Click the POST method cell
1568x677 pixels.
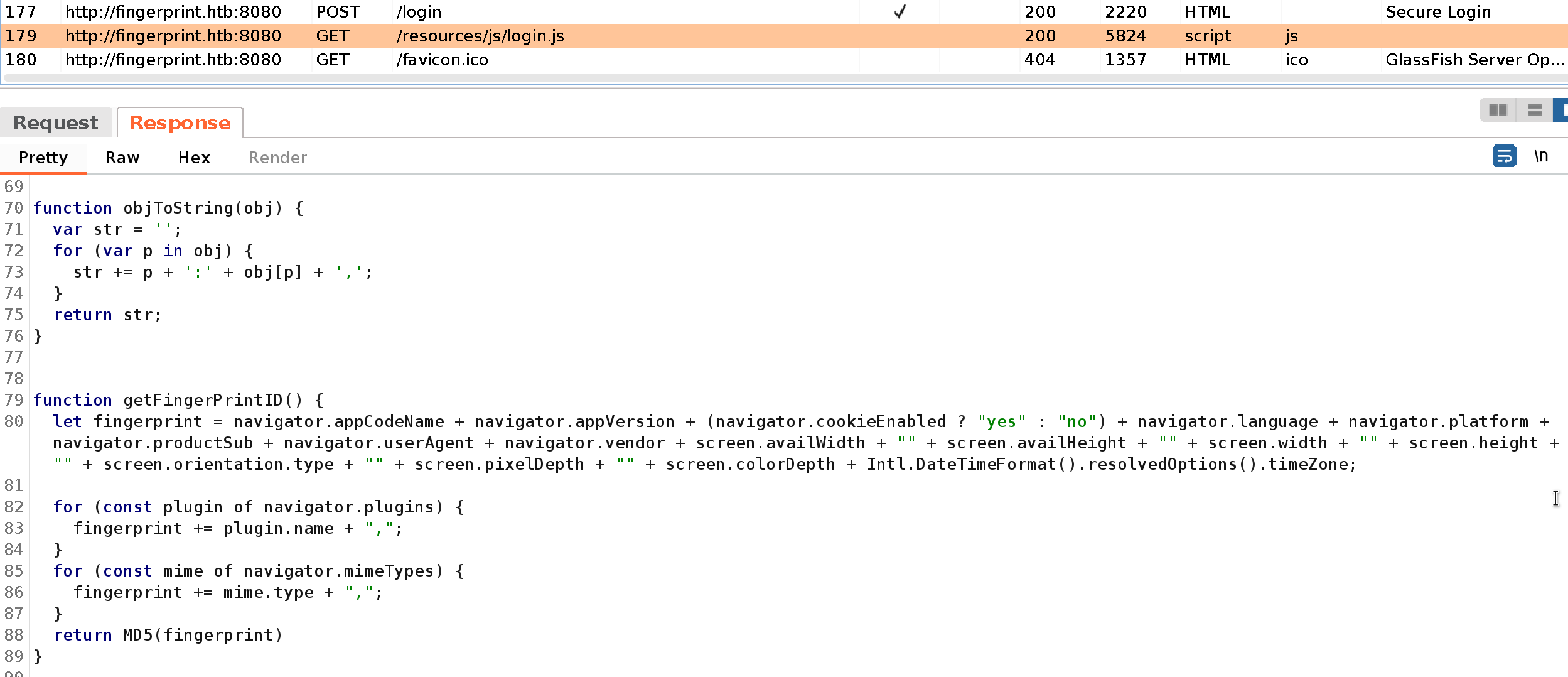338,12
